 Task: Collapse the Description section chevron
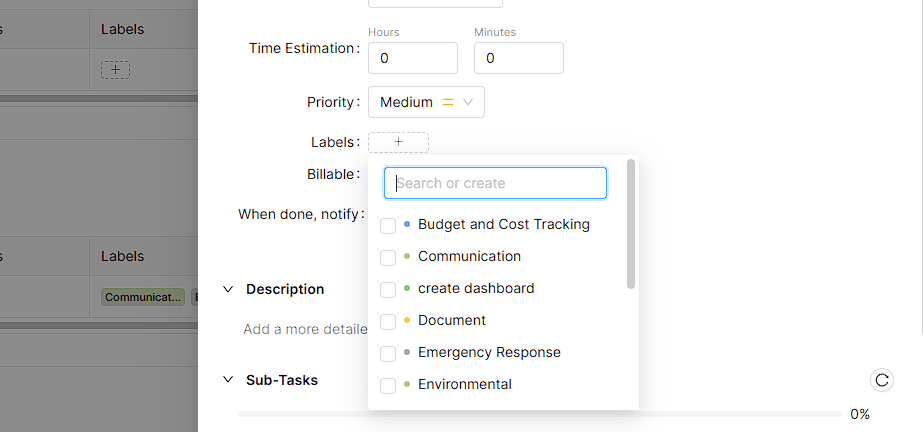(226, 289)
